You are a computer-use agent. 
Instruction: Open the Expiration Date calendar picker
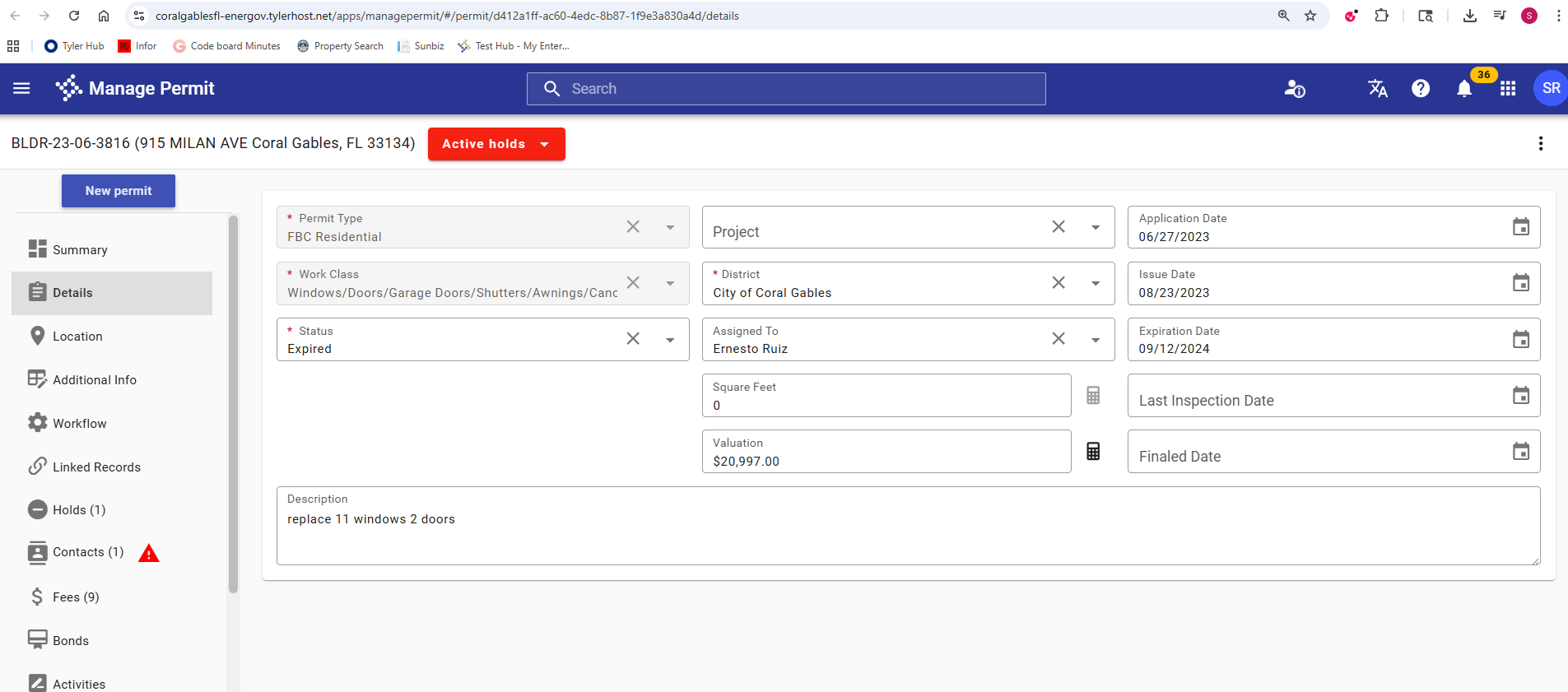pyautogui.click(x=1520, y=340)
